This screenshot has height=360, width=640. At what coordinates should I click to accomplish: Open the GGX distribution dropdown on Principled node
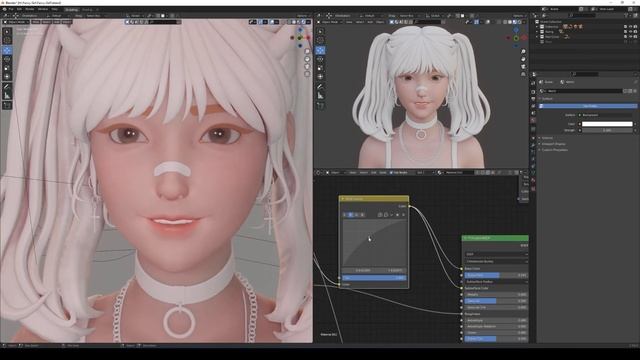[x=496, y=254]
